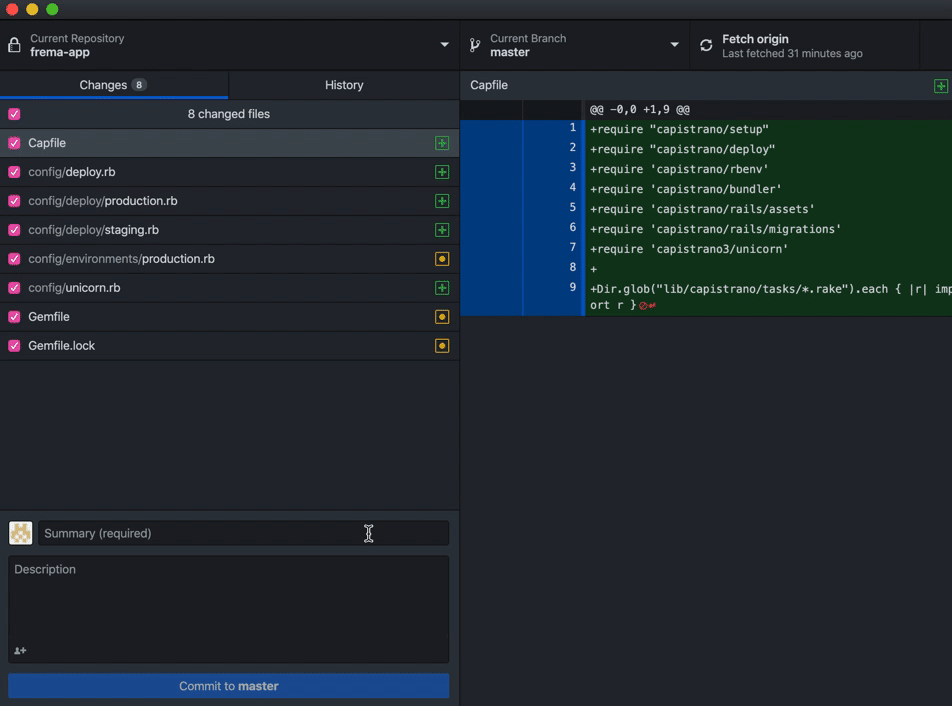Click the user avatar next to Summary
This screenshot has height=706, width=952.
coord(21,533)
